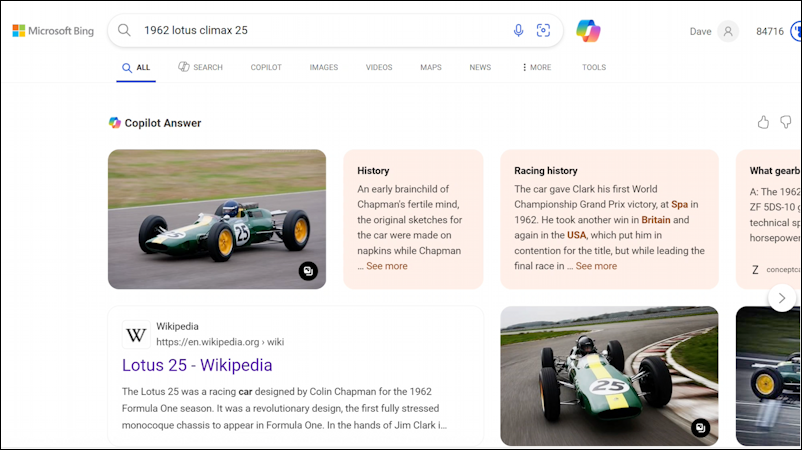Open the Lotus 25 - Wikipedia link

pos(197,365)
